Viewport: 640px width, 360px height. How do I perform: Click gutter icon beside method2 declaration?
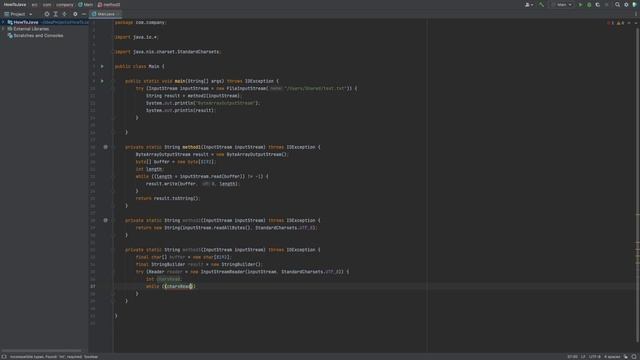tap(105, 220)
